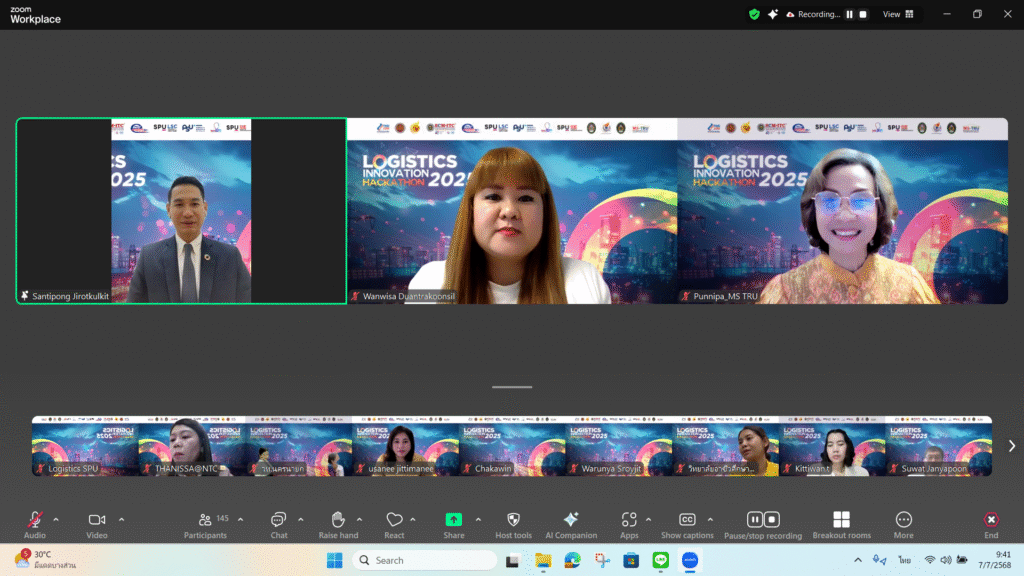This screenshot has height=576, width=1024.
Task: Open the Windows Start menu
Action: (334, 560)
